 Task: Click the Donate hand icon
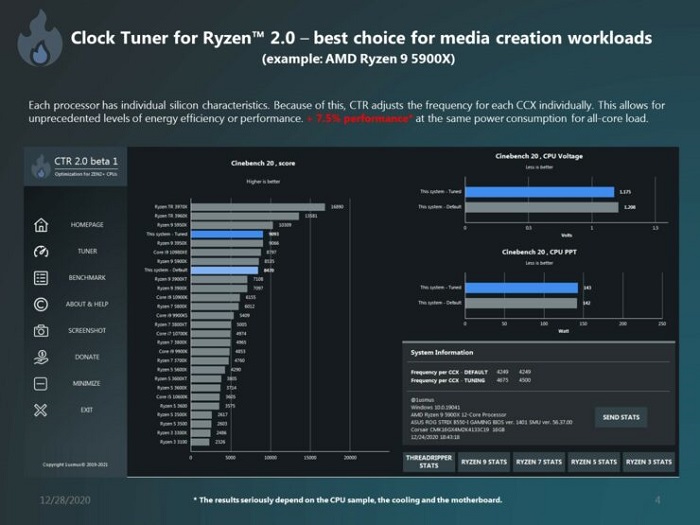(x=41, y=357)
